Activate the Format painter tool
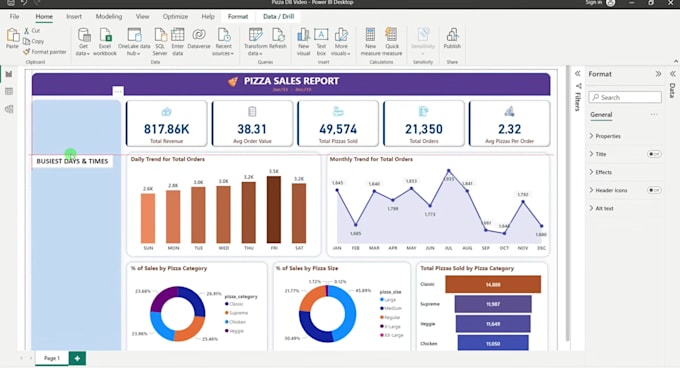This screenshot has height=368, width=680. 45,52
